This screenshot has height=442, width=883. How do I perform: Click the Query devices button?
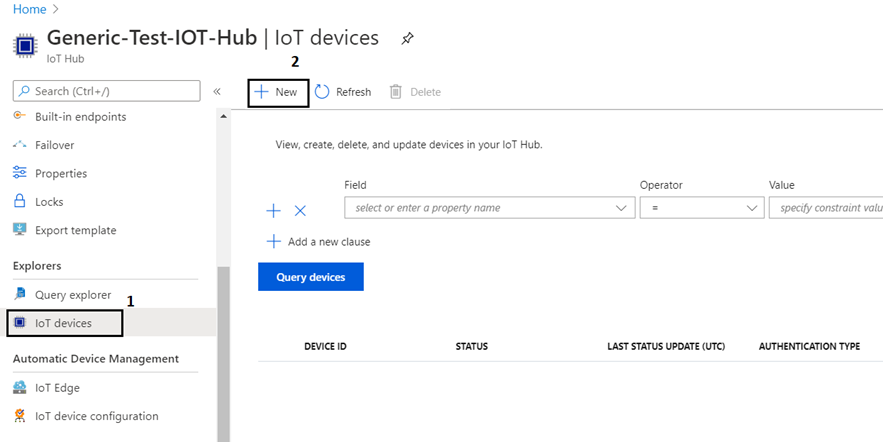pyautogui.click(x=311, y=276)
